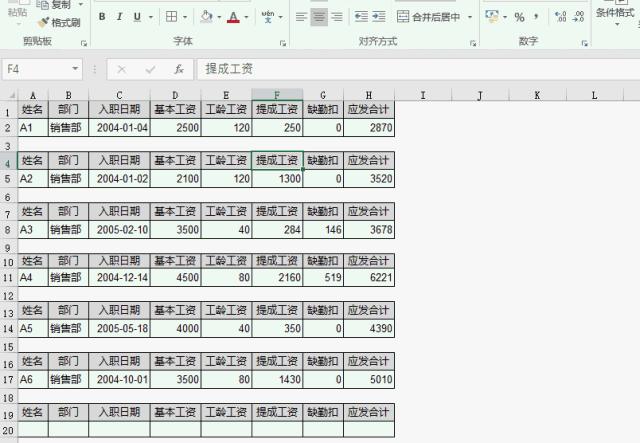
Task: Select cell with value 519
Action: 323,278
